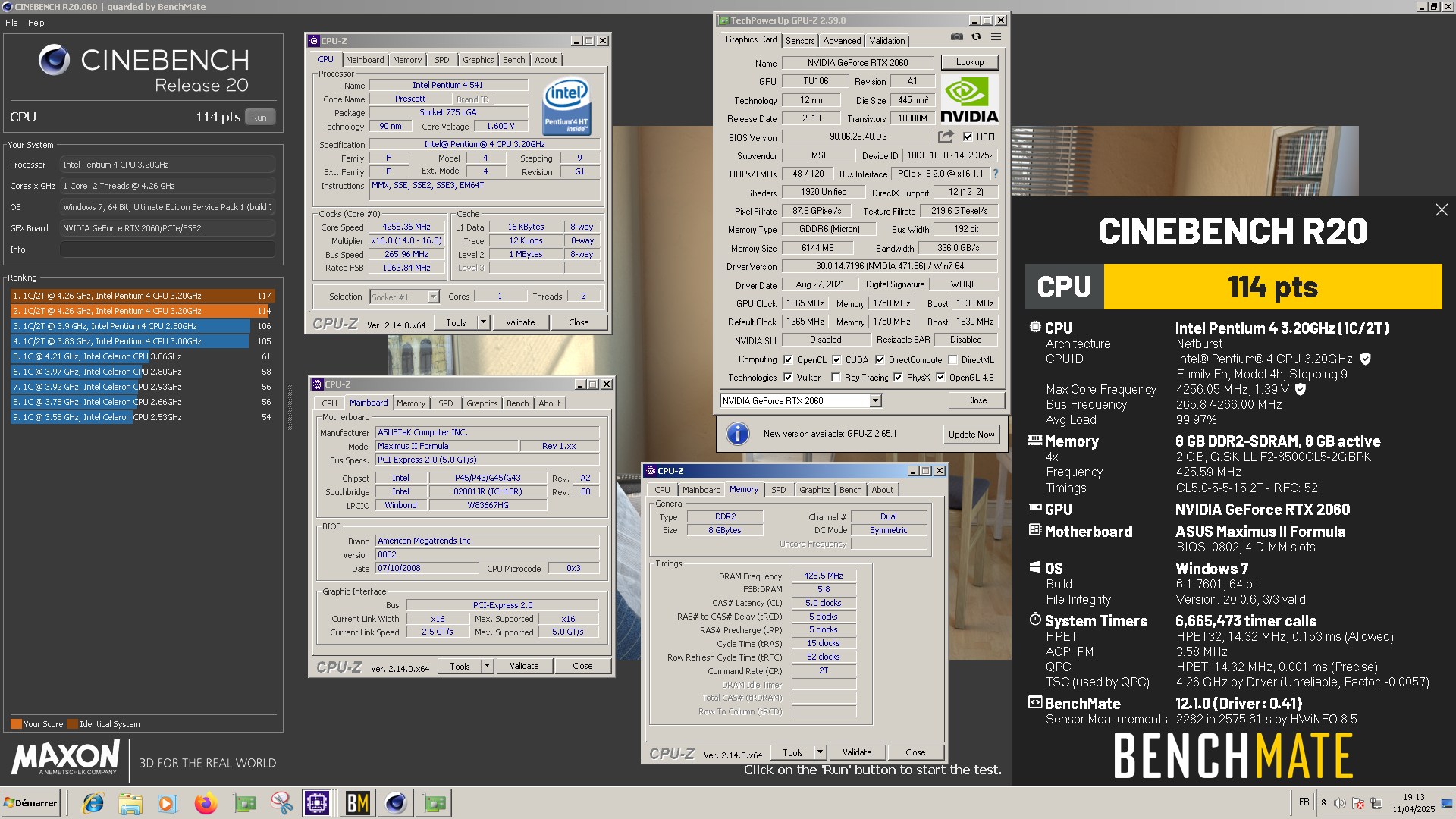Open the network tray icon
This screenshot has width=1456, height=819.
1376,803
